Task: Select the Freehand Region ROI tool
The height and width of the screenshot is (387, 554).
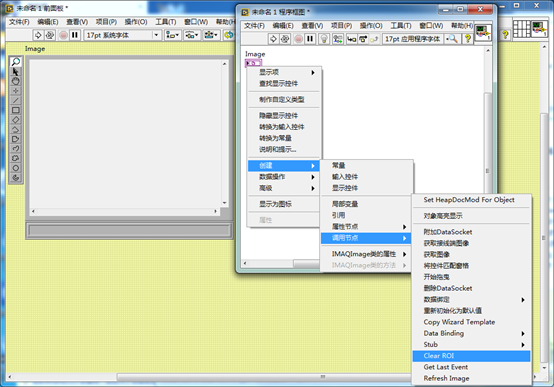Action: click(16, 158)
